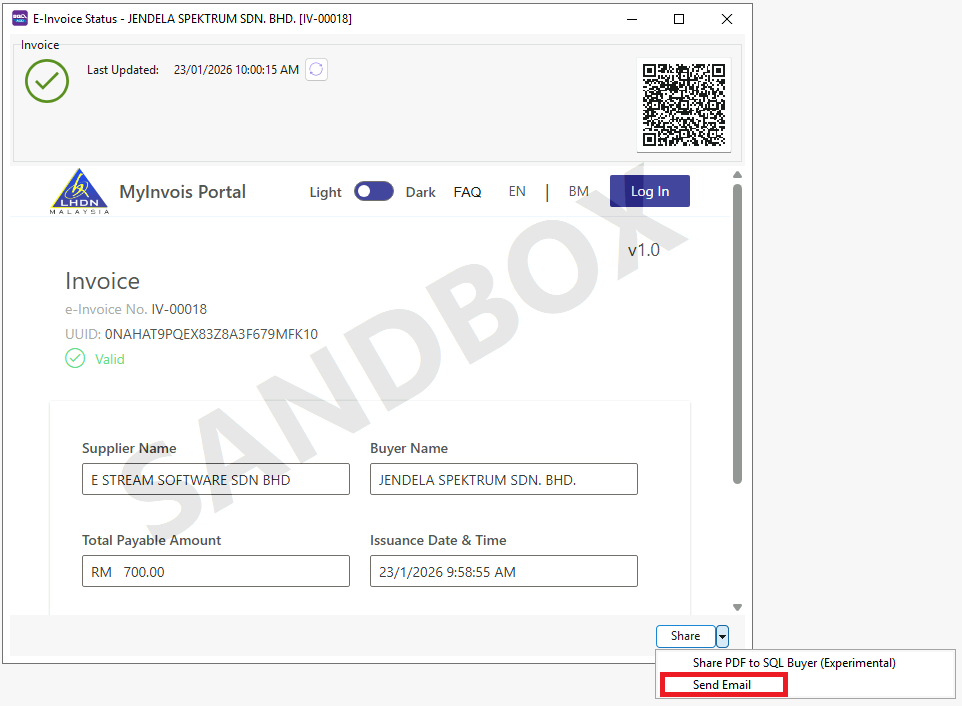Viewport: 962px width, 706px height.
Task: Click the Valid status check icon
Action: point(75,359)
